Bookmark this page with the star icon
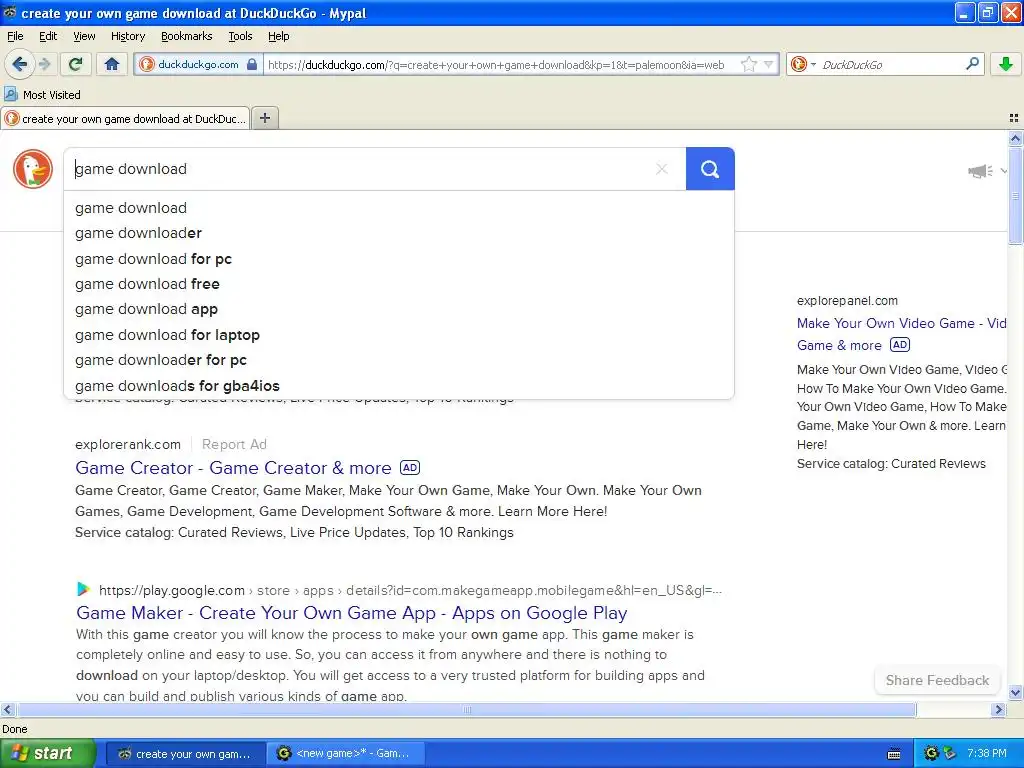This screenshot has height=768, width=1024. point(749,64)
